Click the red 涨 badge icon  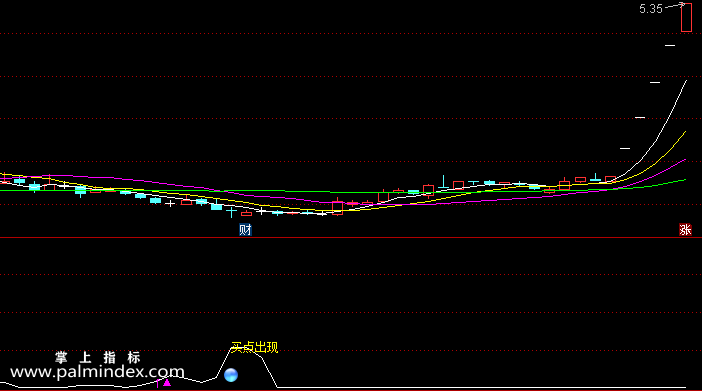(685, 230)
